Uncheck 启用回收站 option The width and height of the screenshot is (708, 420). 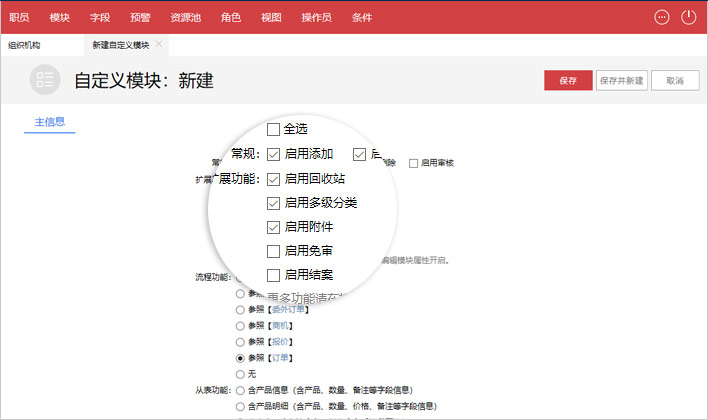(273, 179)
